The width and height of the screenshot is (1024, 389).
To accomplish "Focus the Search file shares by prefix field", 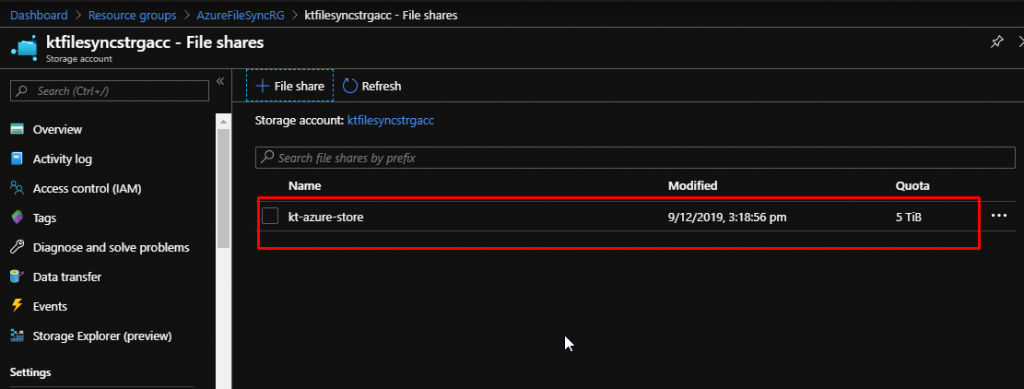I will tap(635, 158).
